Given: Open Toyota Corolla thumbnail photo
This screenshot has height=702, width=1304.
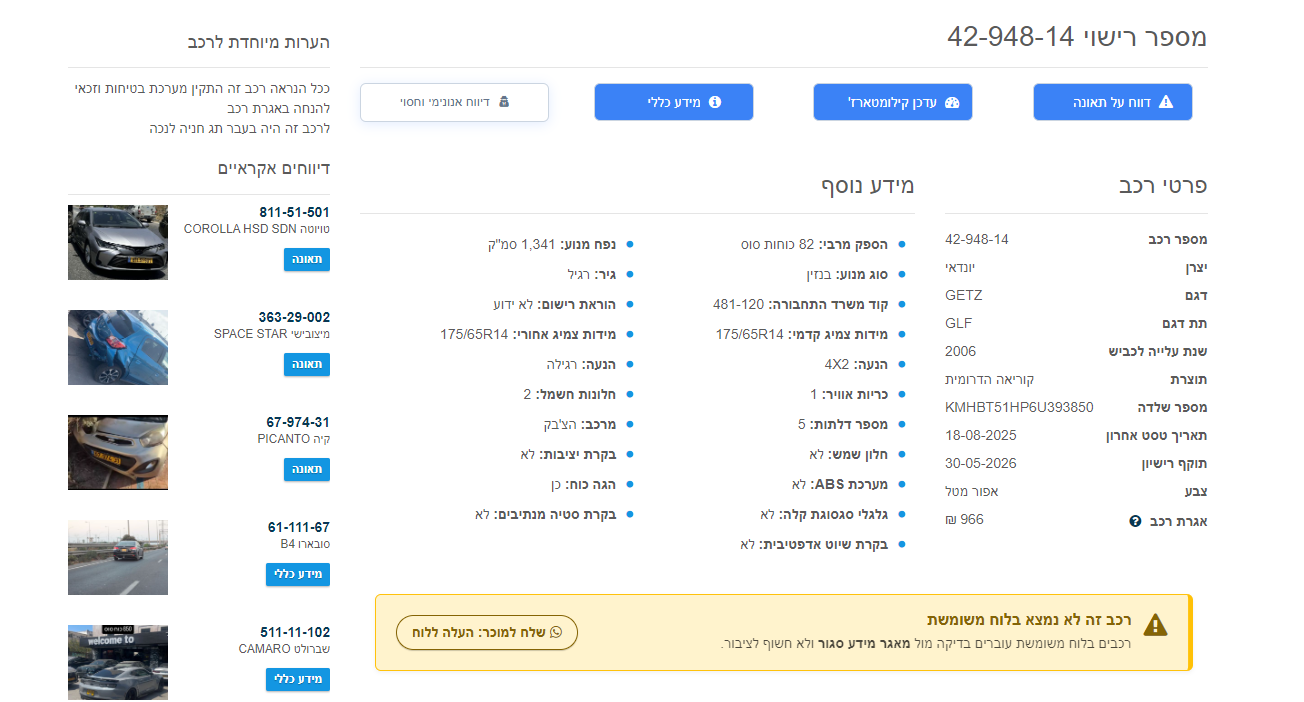Looking at the screenshot, I should (x=118, y=242).
